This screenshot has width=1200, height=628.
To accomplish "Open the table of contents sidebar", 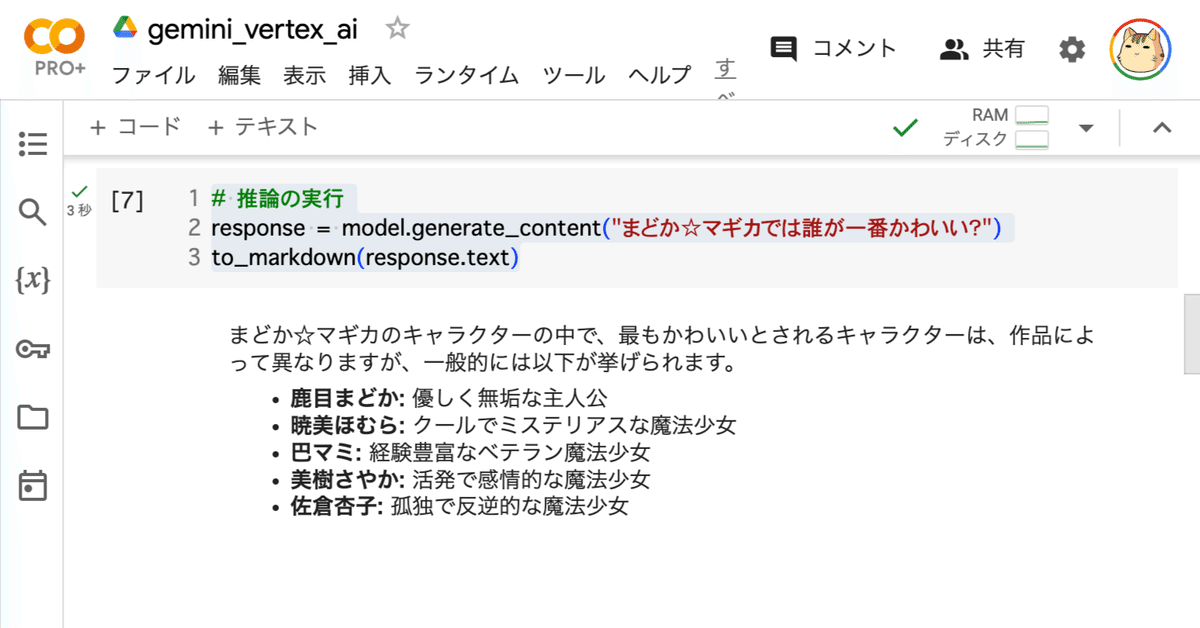I will click(x=33, y=144).
